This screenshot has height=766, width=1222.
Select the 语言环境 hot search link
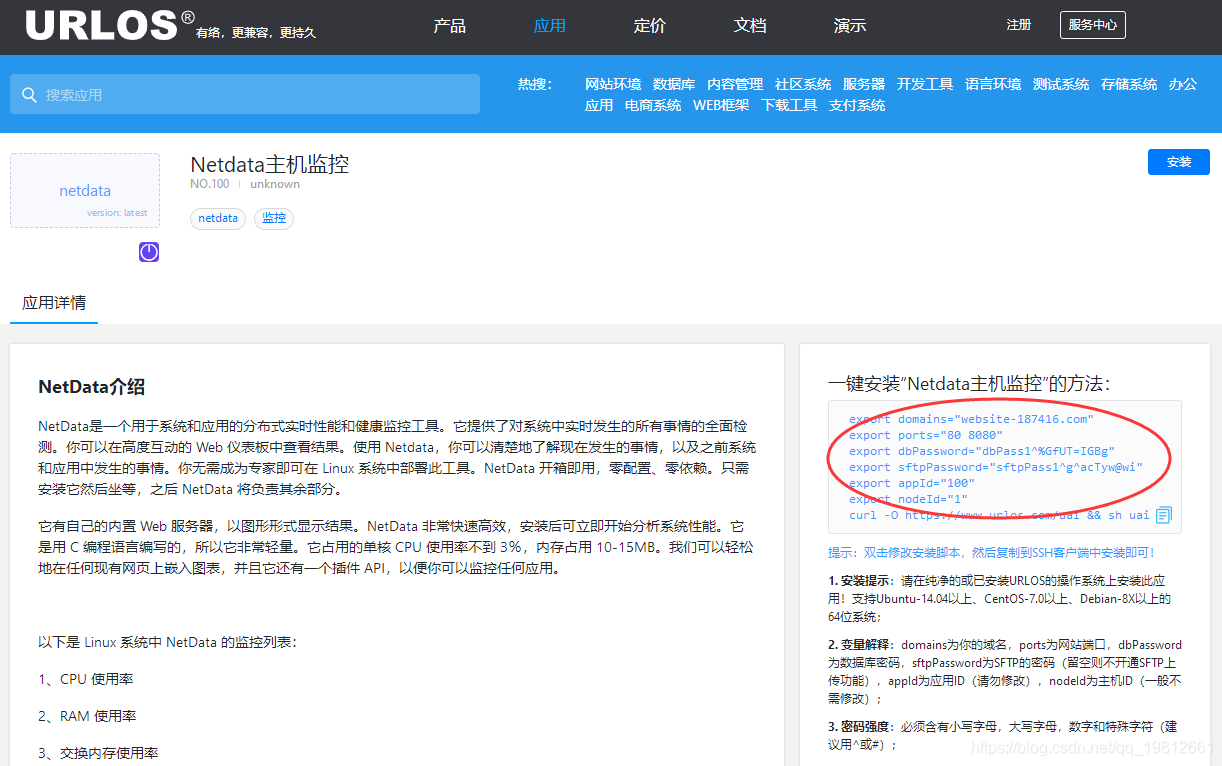(993, 84)
